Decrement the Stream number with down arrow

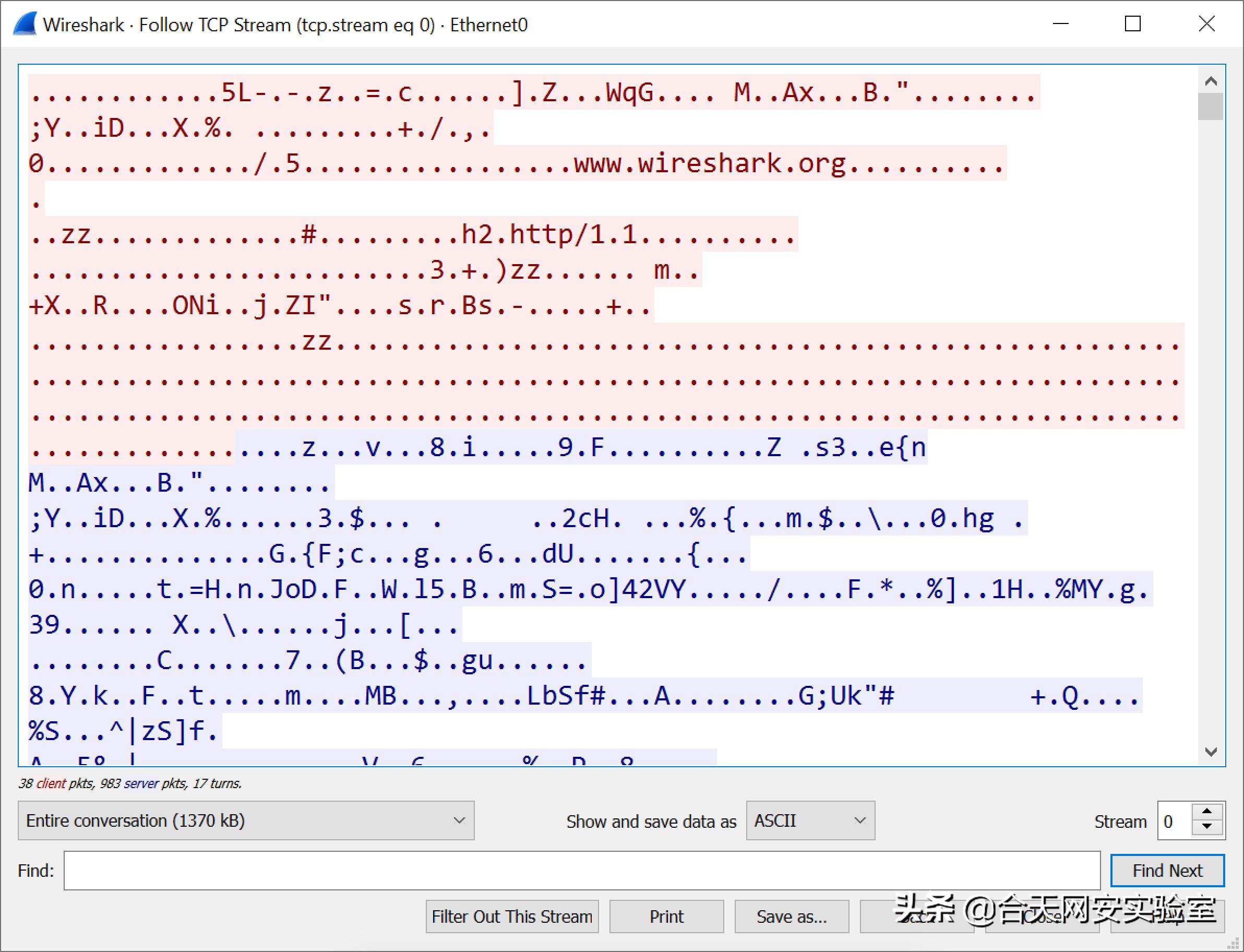point(1207,827)
